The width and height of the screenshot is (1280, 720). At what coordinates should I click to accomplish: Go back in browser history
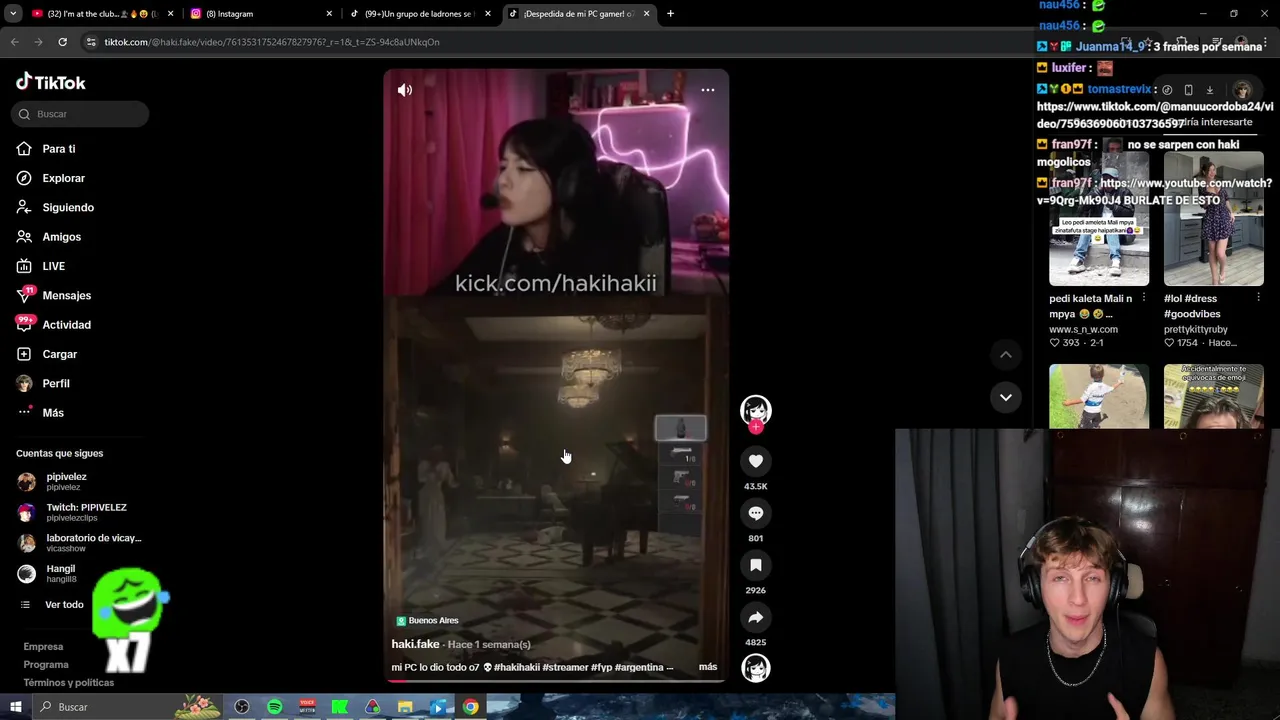pyautogui.click(x=15, y=42)
